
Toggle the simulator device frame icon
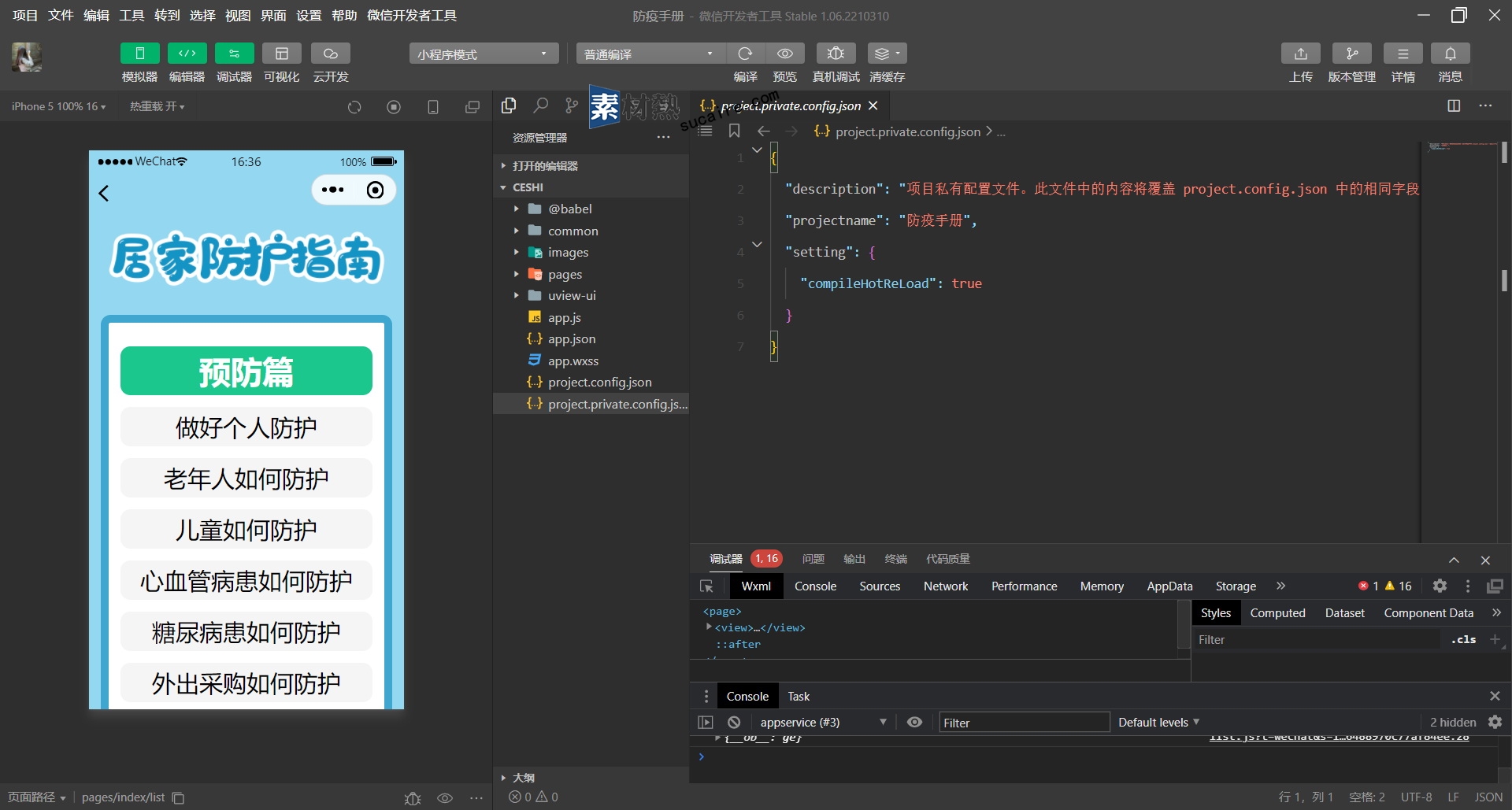[432, 107]
